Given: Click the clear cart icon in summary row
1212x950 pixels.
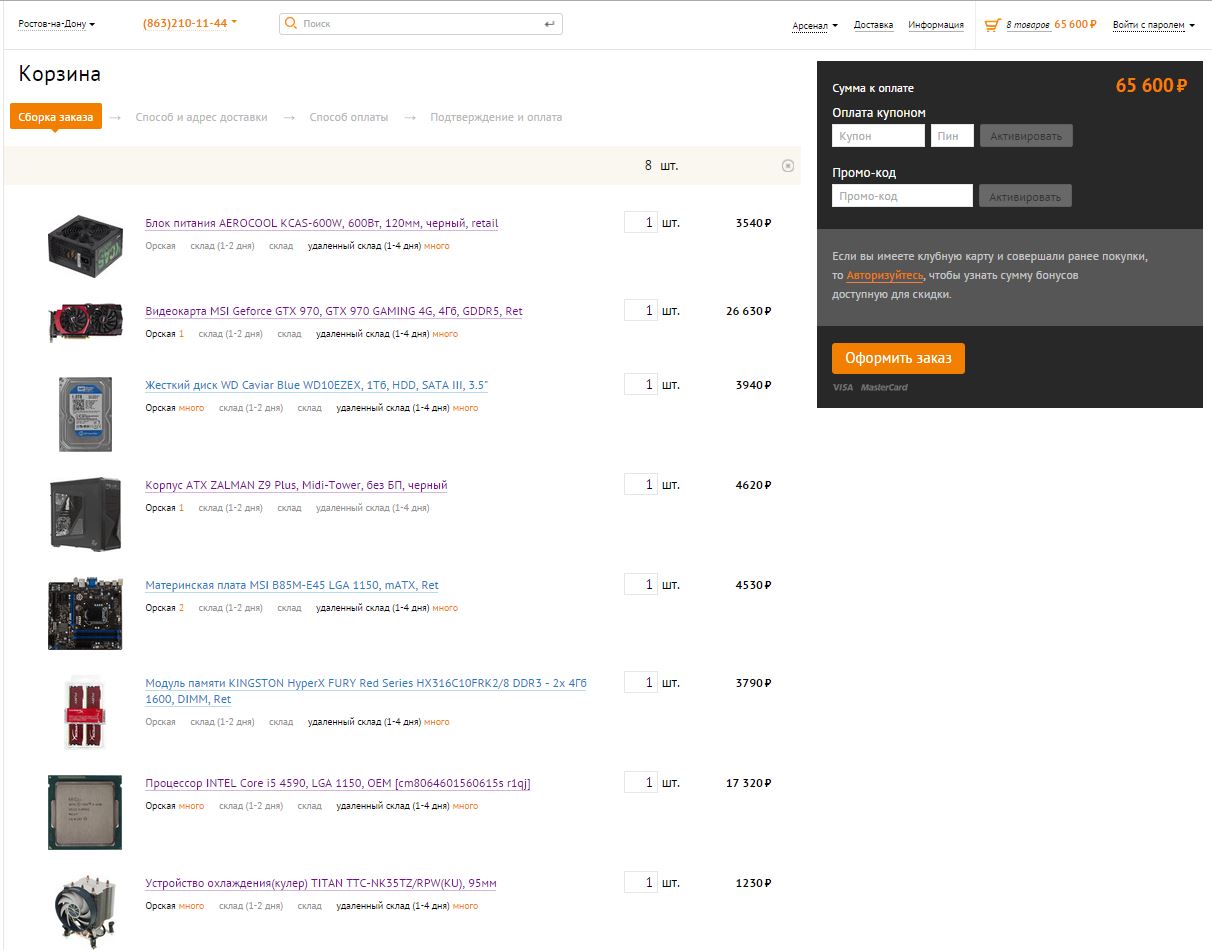Looking at the screenshot, I should pos(787,166).
